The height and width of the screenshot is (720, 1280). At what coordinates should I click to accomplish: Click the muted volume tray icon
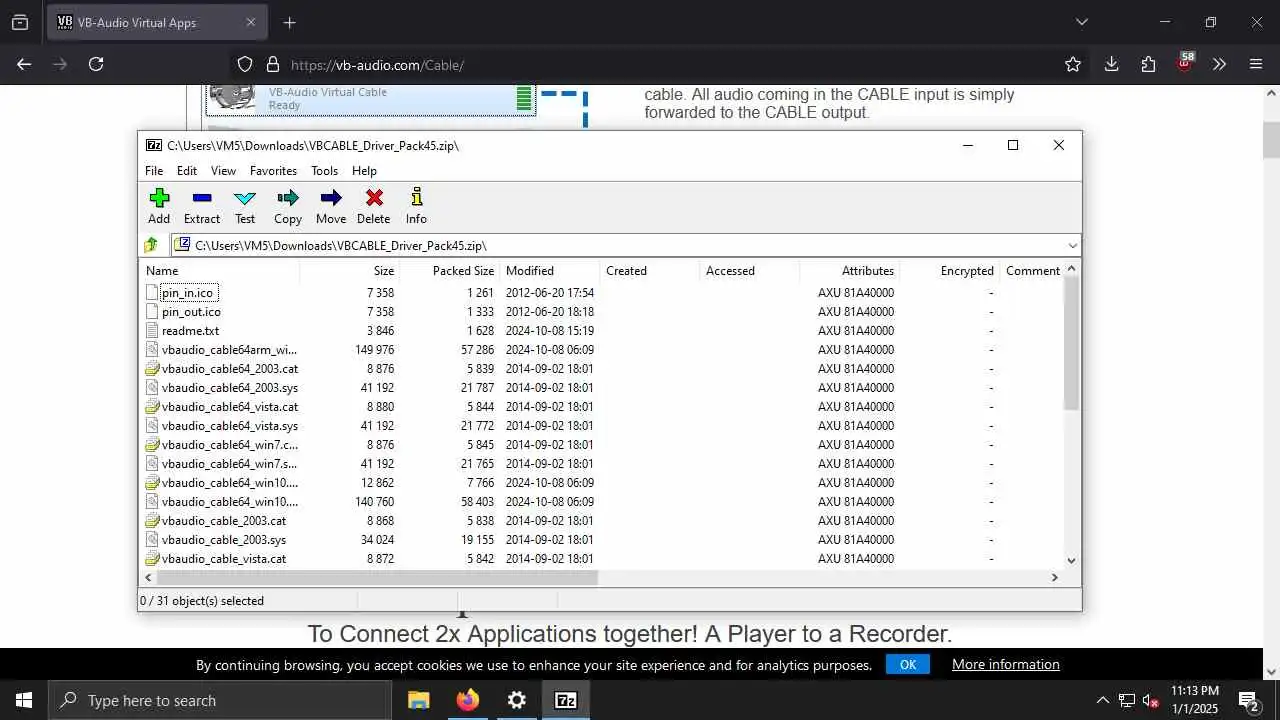click(1151, 701)
